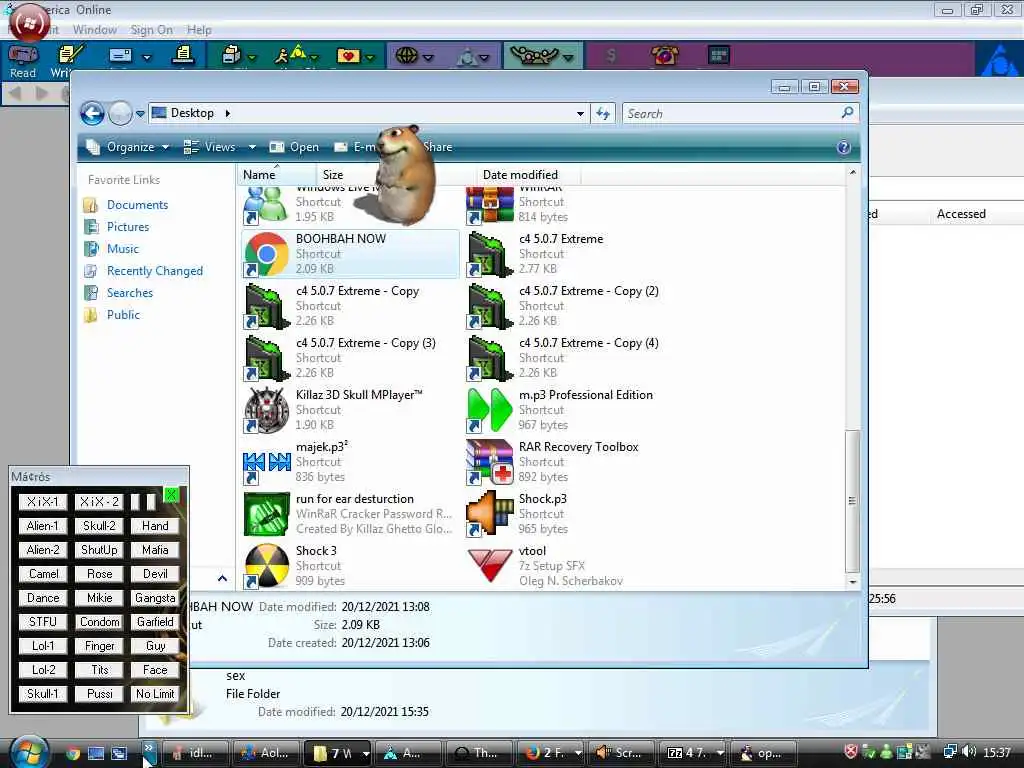The height and width of the screenshot is (768, 1024).
Task: Open the Documents favorite link
Action: 137,204
